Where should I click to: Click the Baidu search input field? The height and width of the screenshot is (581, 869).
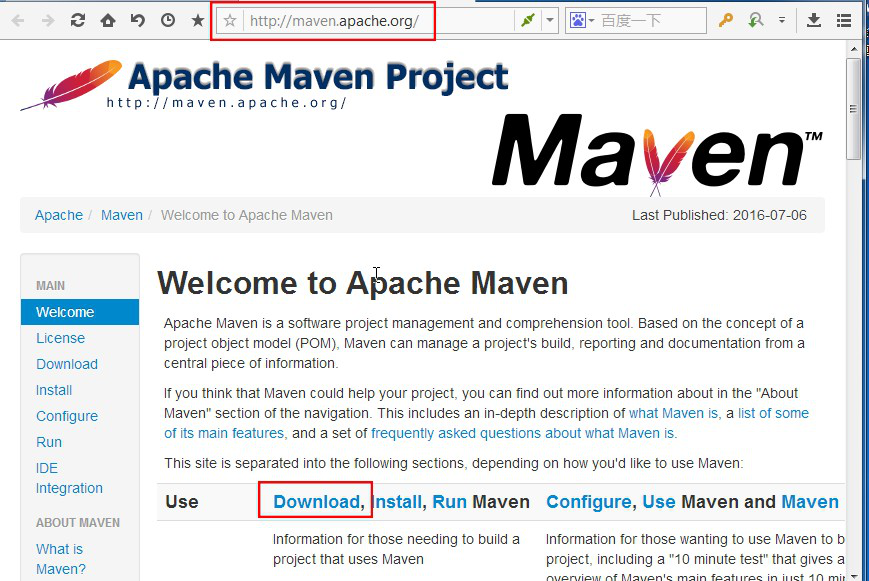[650, 21]
